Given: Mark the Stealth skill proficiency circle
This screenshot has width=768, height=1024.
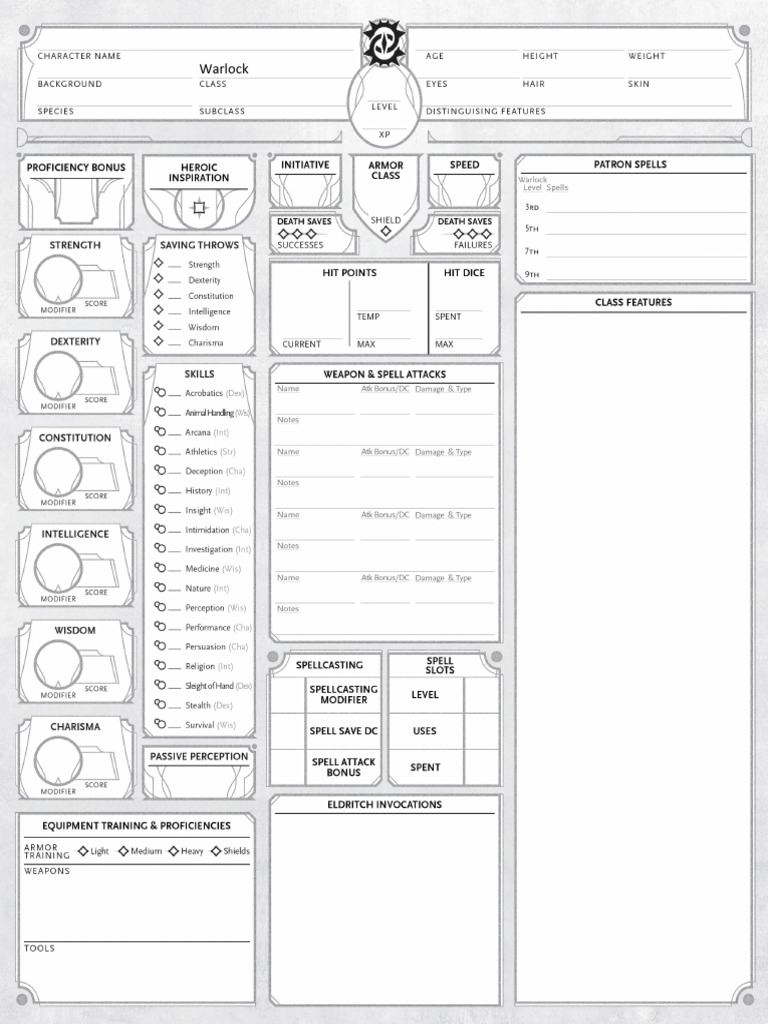Looking at the screenshot, I should tap(160, 705).
